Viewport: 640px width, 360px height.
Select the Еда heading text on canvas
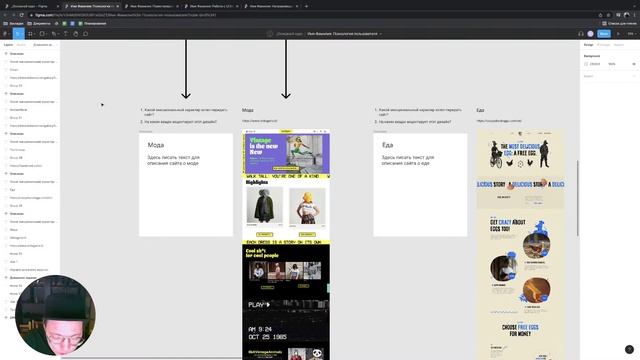click(x=480, y=110)
